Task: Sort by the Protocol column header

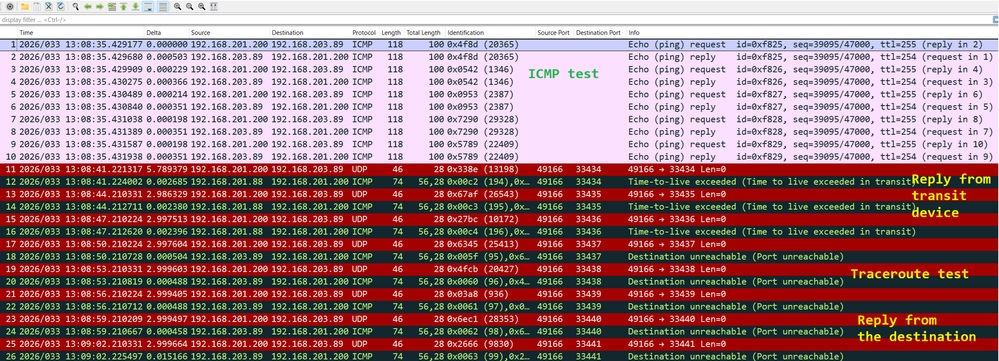Action: 364,32
